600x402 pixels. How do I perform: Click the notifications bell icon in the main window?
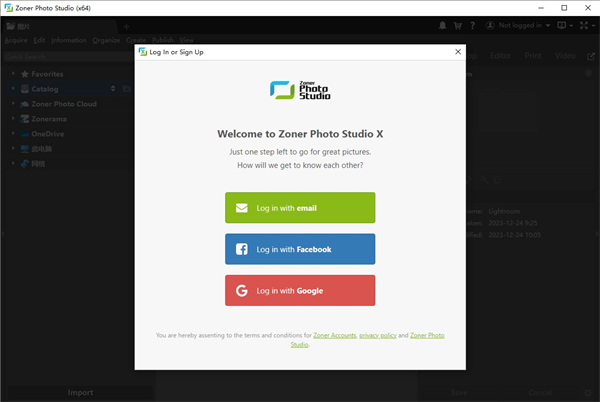[442, 25]
